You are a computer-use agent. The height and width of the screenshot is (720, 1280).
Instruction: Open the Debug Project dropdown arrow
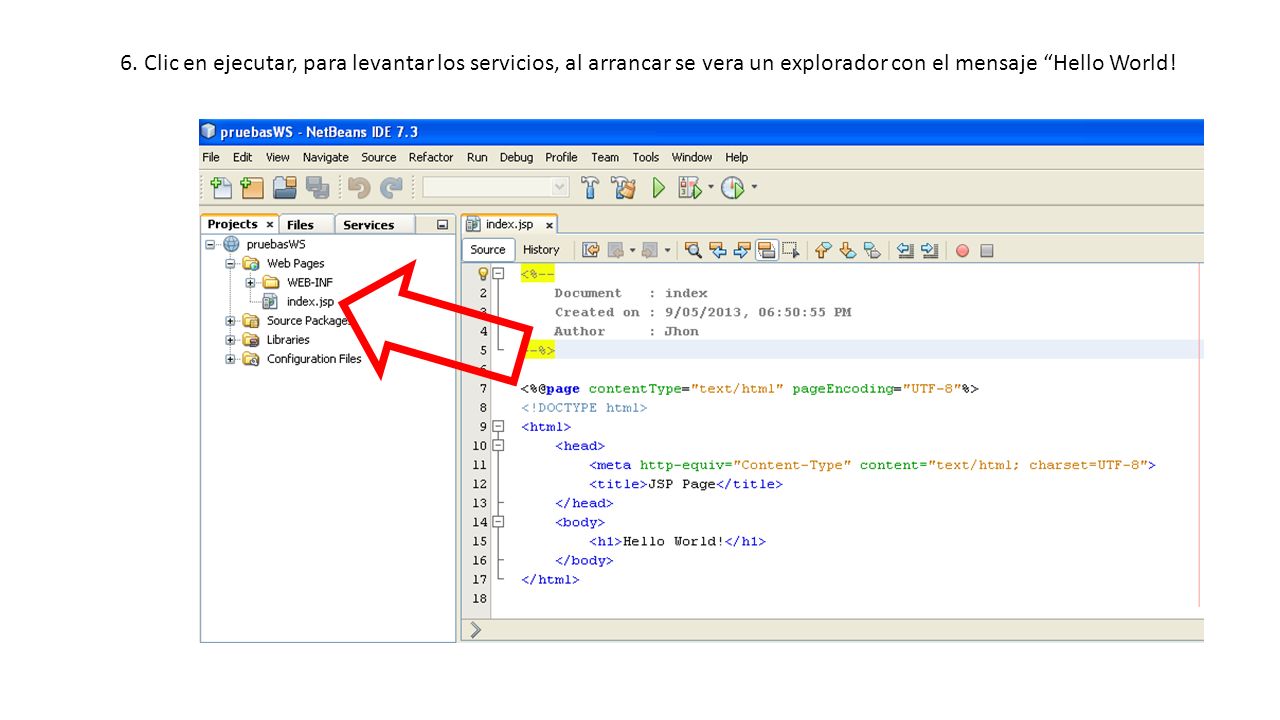711,187
